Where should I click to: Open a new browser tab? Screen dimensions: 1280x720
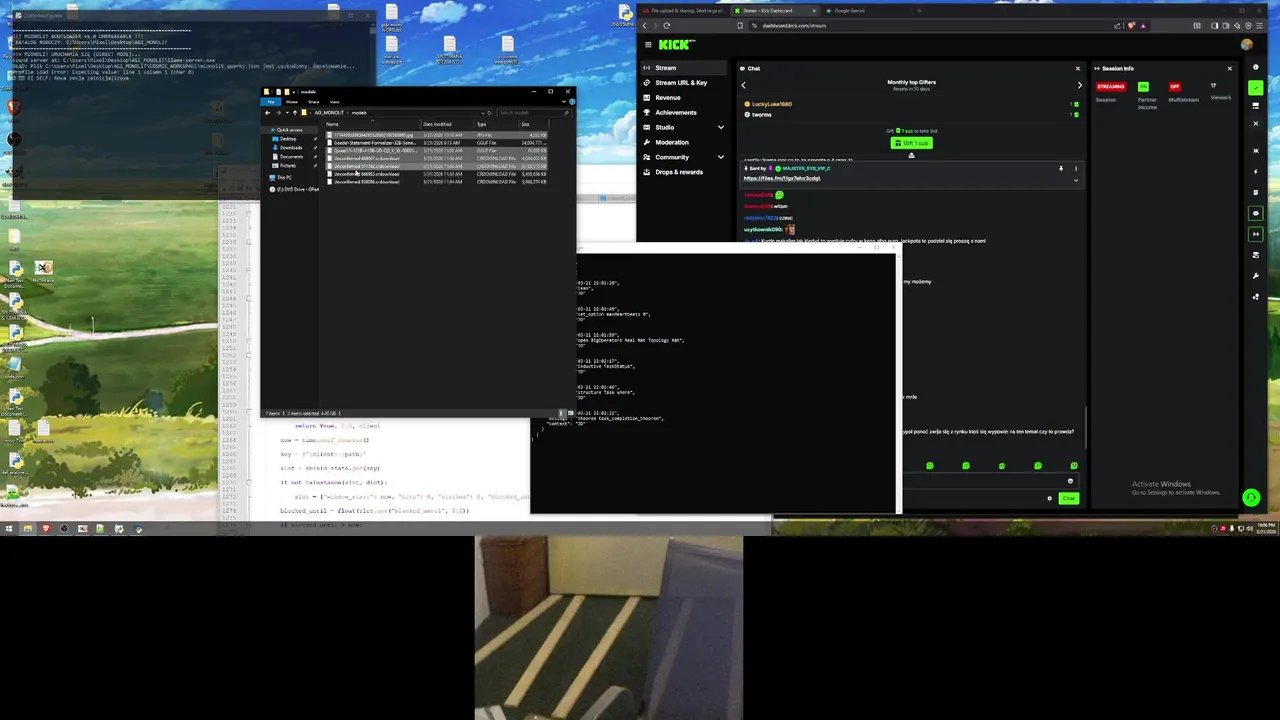click(x=919, y=10)
